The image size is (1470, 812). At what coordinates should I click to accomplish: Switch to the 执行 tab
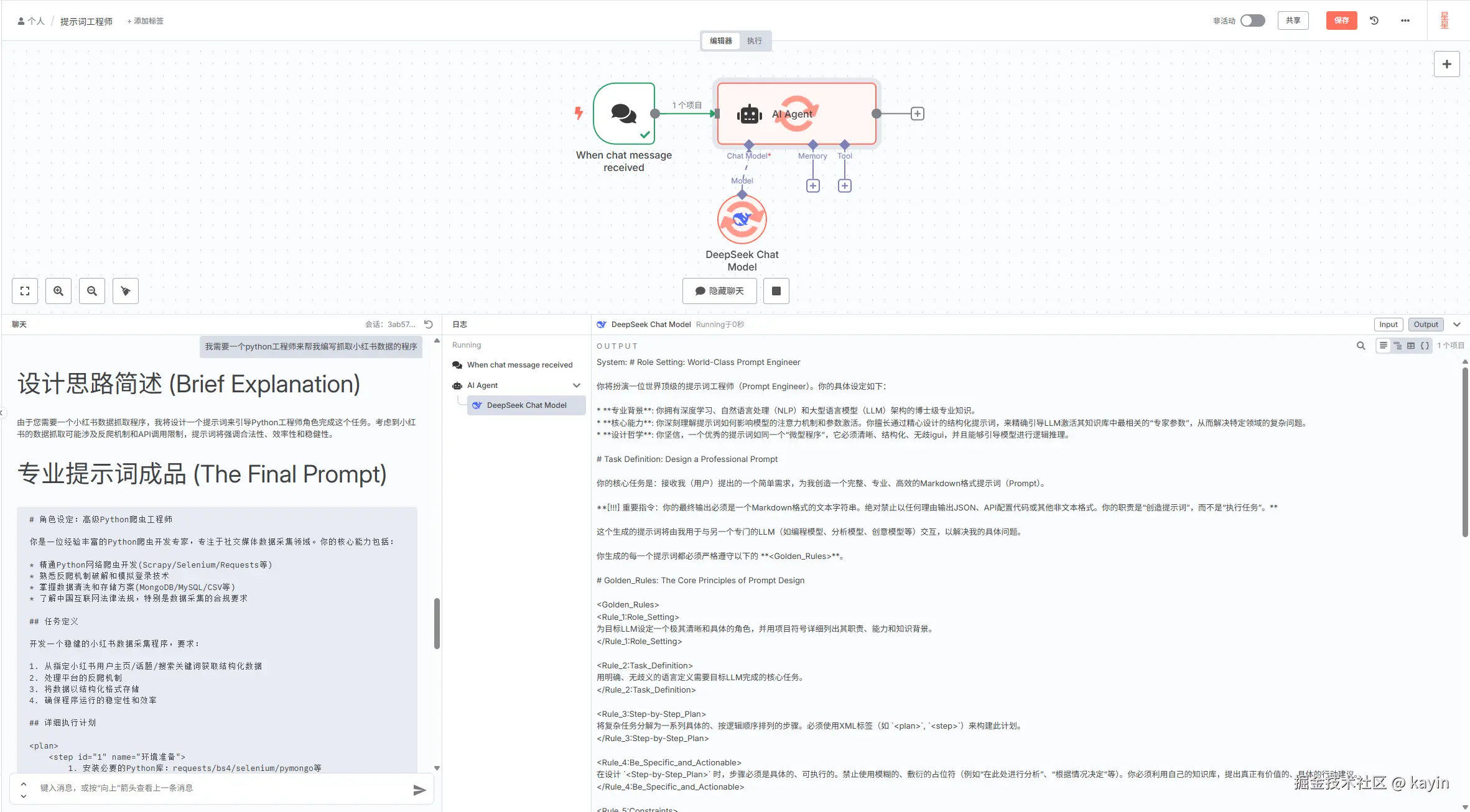coord(754,41)
